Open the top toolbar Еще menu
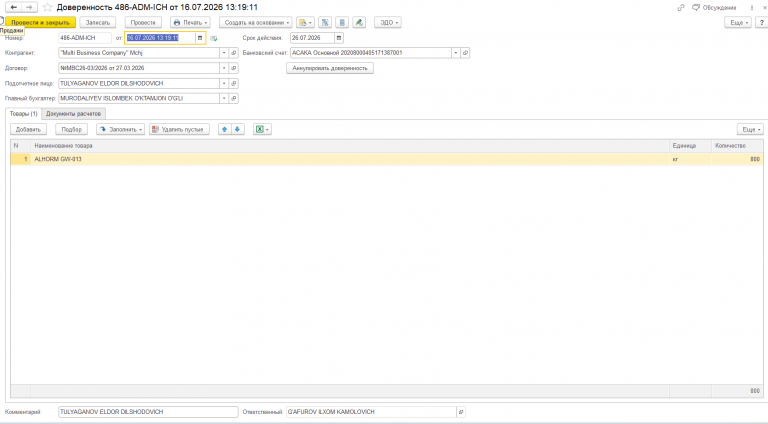The height and width of the screenshot is (424, 768). coord(738,23)
